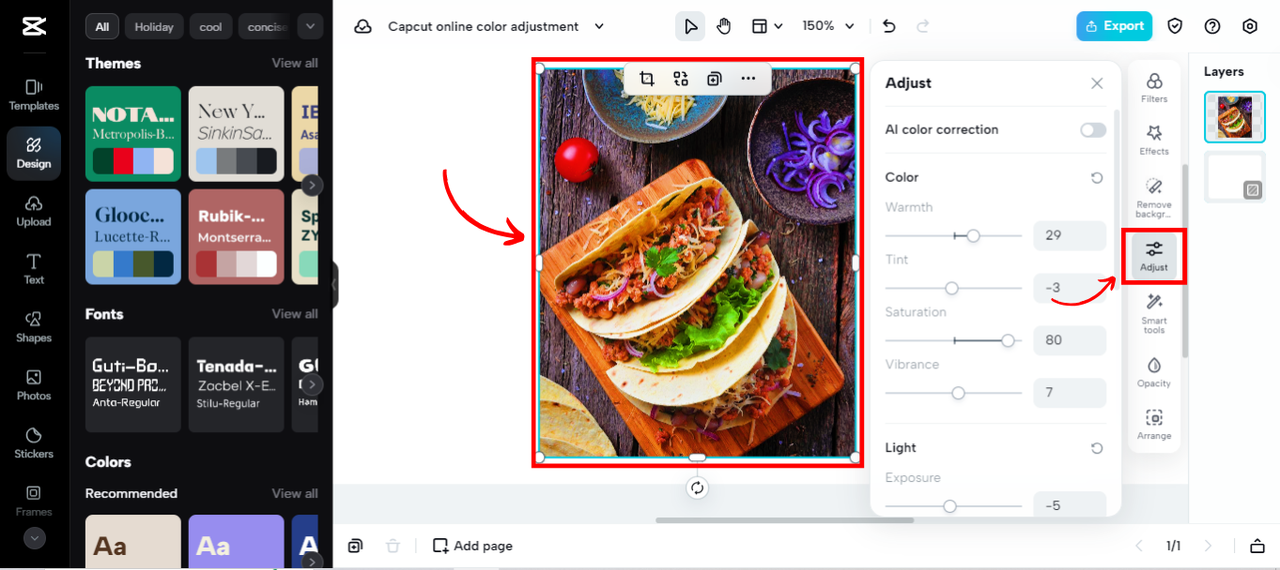Click the Warmth slider handle

pyautogui.click(x=973, y=236)
